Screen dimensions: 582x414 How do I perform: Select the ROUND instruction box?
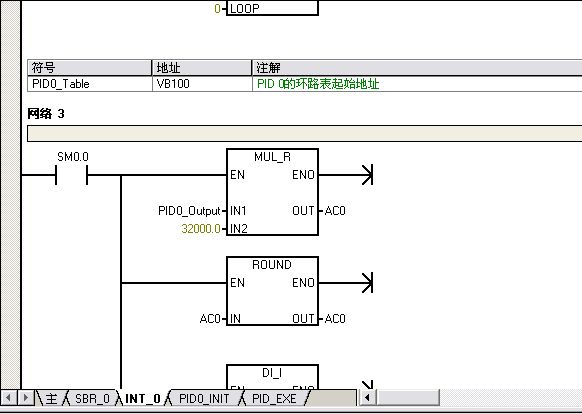pyautogui.click(x=272, y=291)
